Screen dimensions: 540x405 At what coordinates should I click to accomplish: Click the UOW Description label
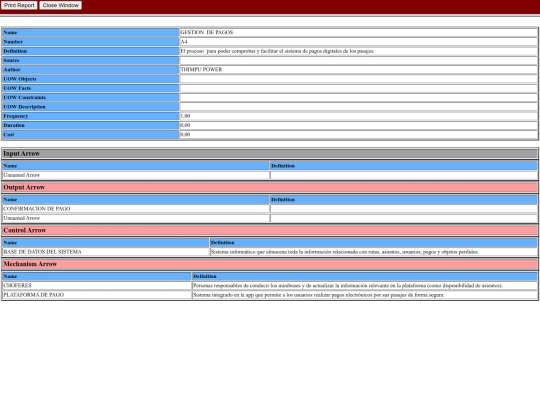point(24,107)
